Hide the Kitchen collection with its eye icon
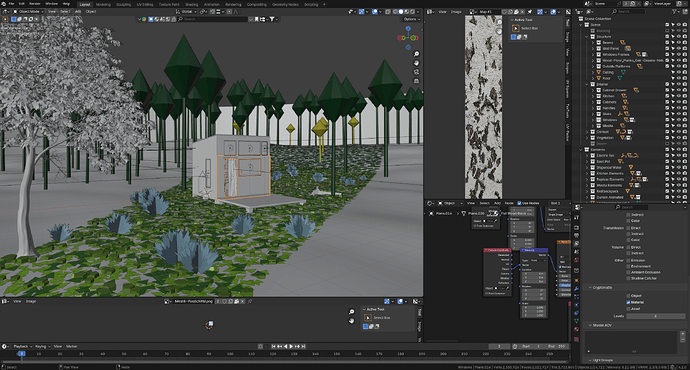This screenshot has width=690, height=370. (x=679, y=96)
